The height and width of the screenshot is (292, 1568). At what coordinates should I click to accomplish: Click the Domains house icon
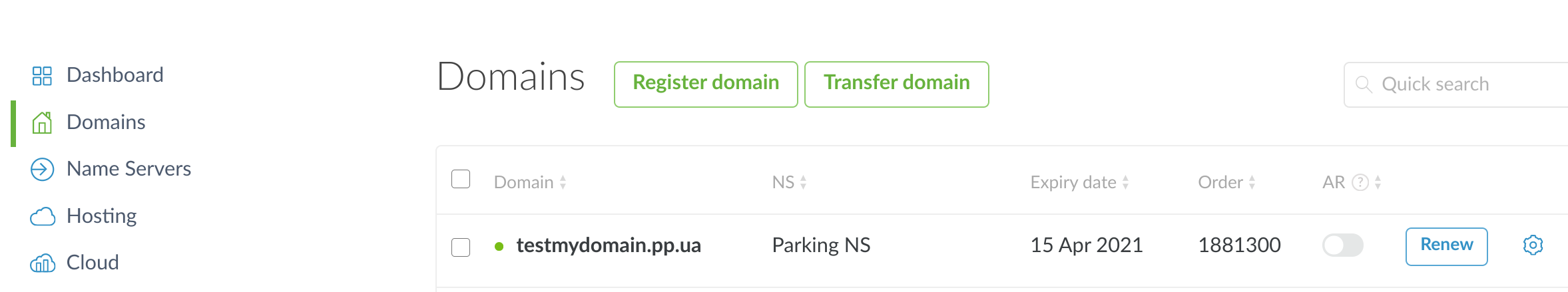(x=42, y=123)
